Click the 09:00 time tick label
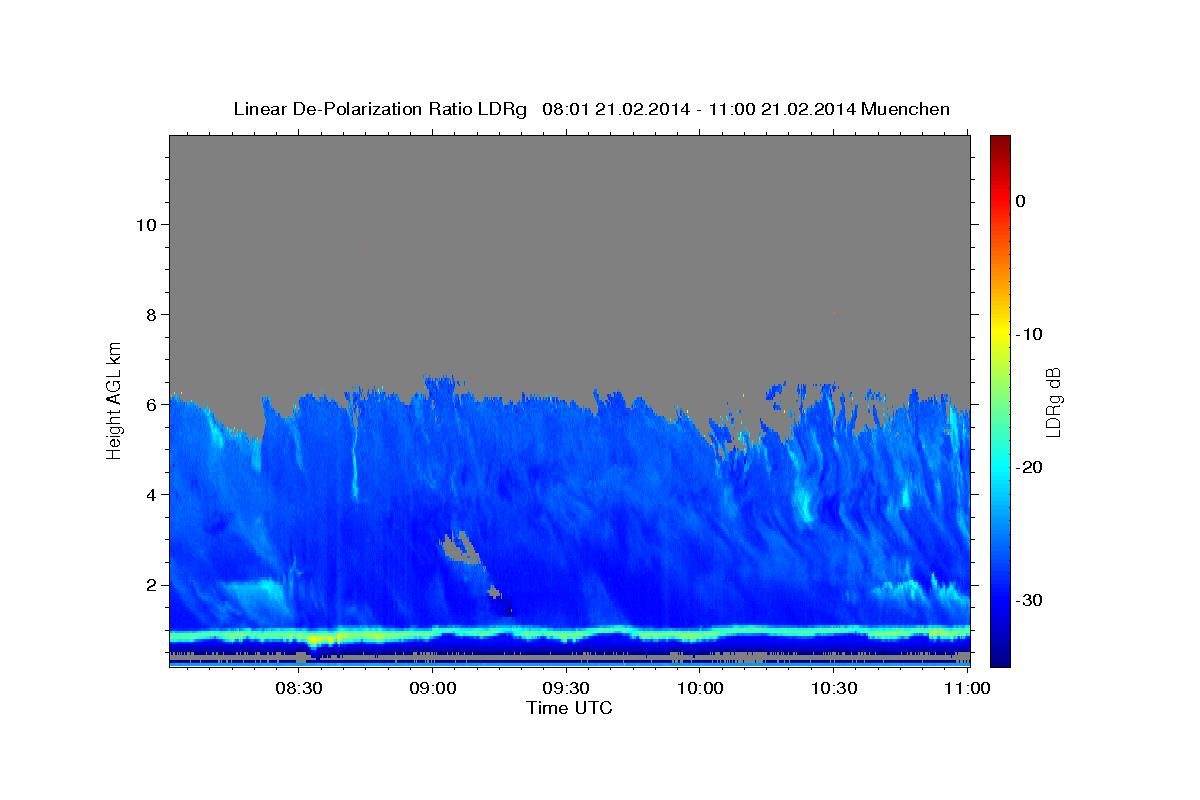Viewport: 1200px width, 800px height. click(x=432, y=688)
